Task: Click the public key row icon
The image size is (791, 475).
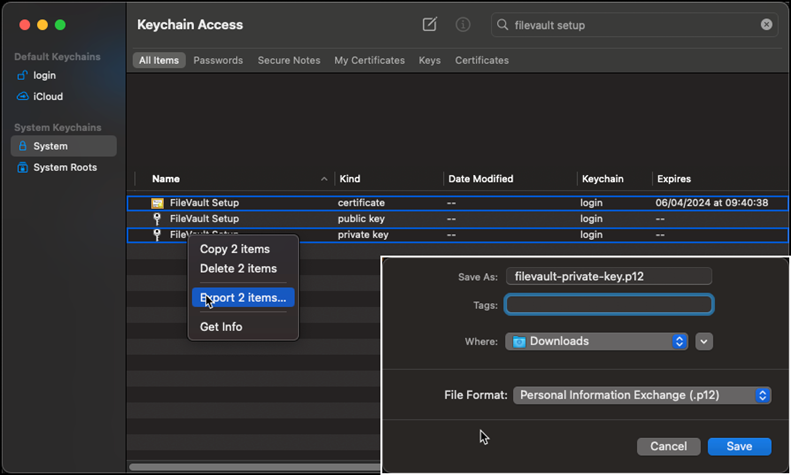Action: (x=157, y=219)
